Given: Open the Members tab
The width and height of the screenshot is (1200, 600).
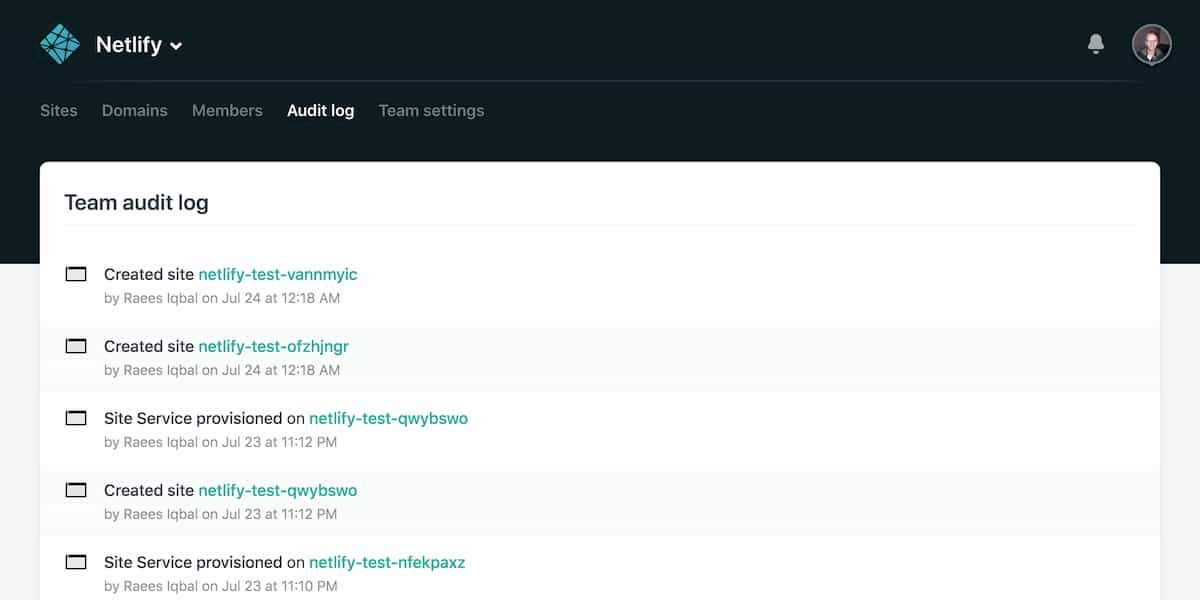Looking at the screenshot, I should [x=227, y=111].
